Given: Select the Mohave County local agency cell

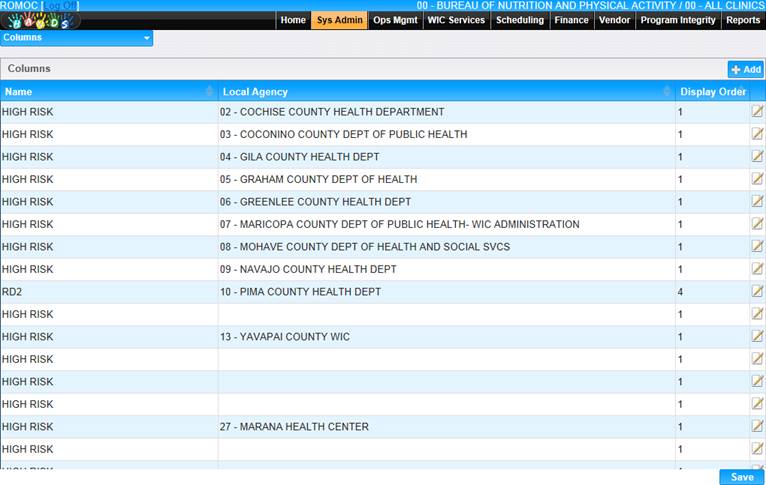Looking at the screenshot, I should pyautogui.click(x=365, y=247).
